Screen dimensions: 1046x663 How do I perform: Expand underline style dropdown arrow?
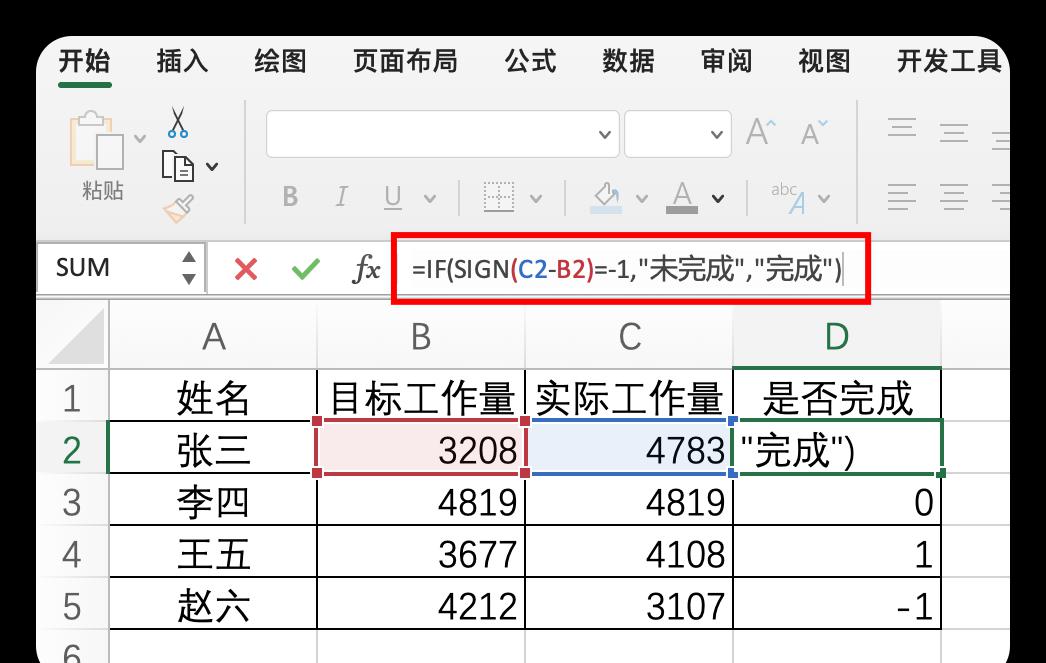point(430,198)
